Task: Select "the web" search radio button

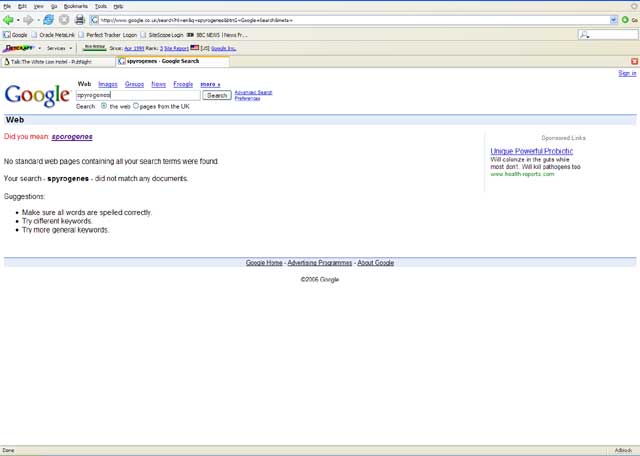Action: [104, 106]
